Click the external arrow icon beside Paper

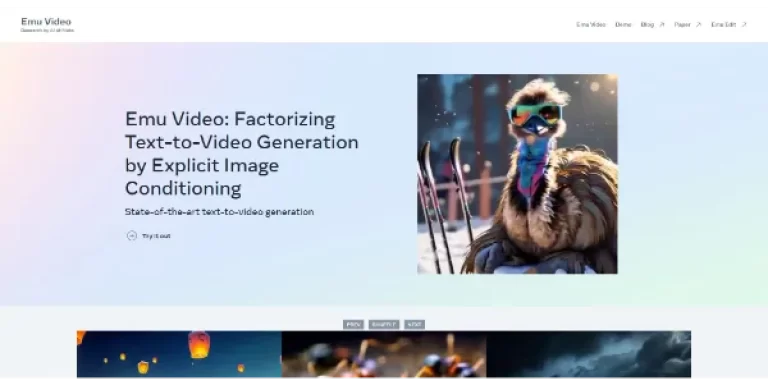698,24
